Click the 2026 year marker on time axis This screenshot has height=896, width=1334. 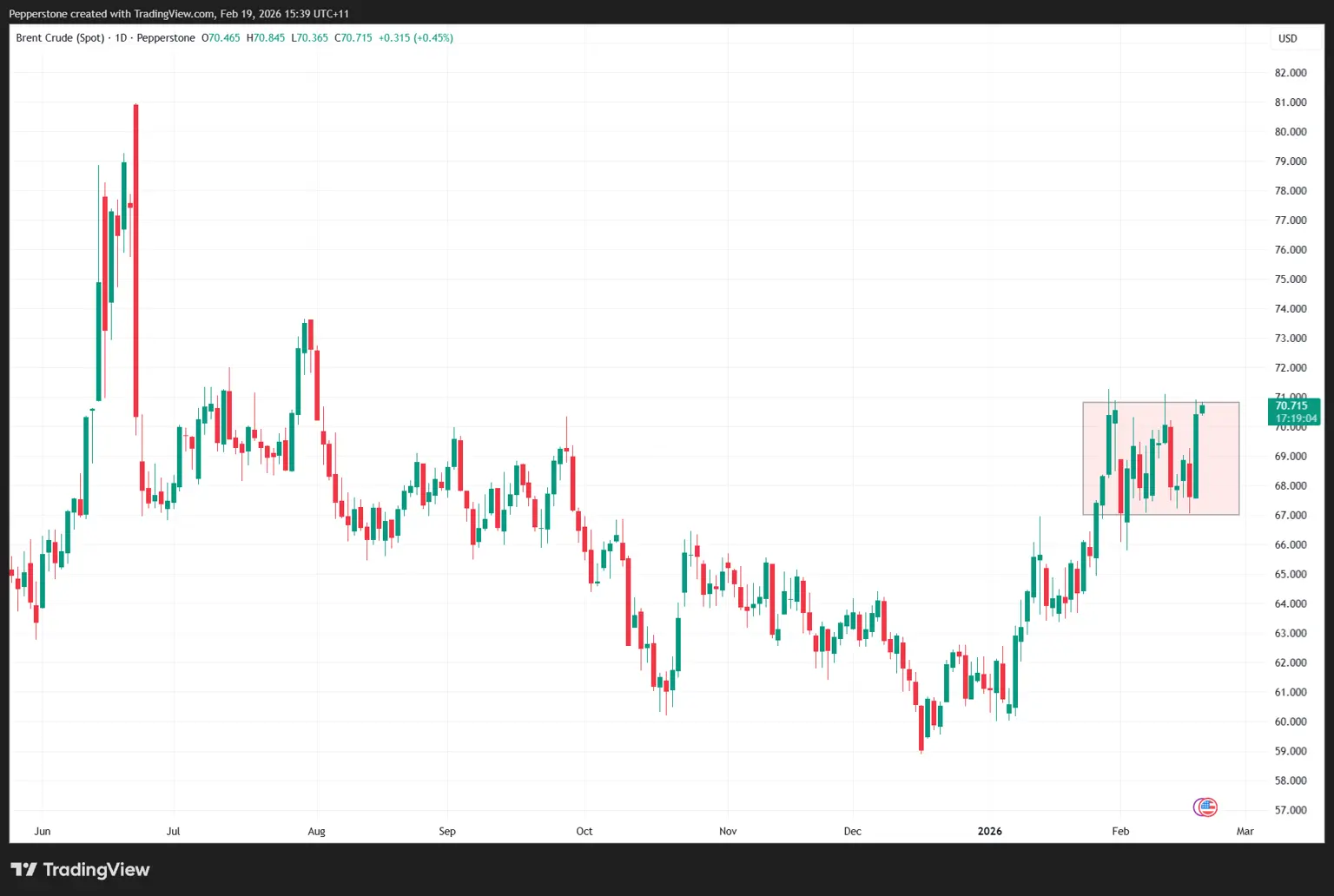click(x=989, y=831)
